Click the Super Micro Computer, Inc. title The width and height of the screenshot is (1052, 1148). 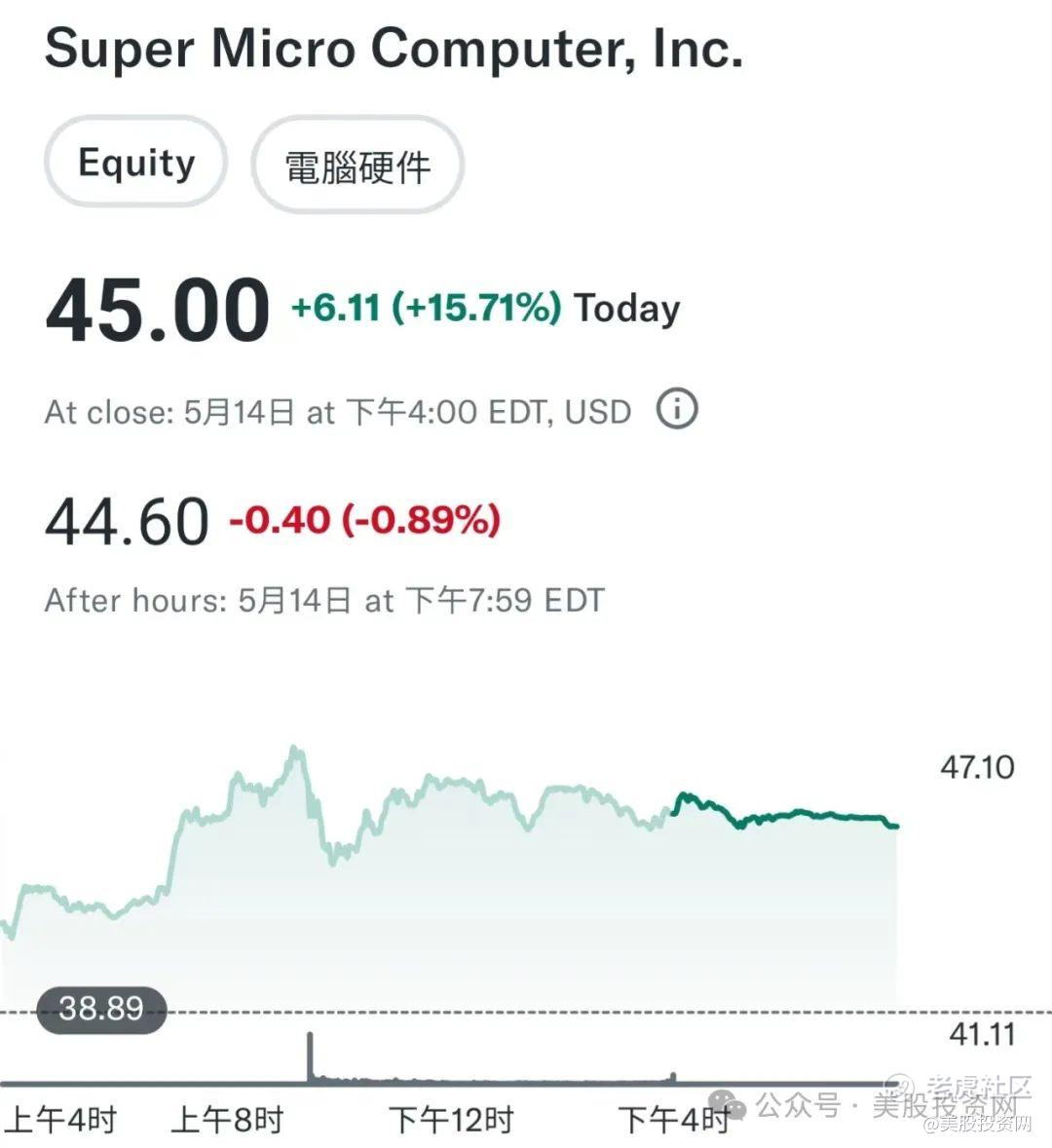coord(394,47)
